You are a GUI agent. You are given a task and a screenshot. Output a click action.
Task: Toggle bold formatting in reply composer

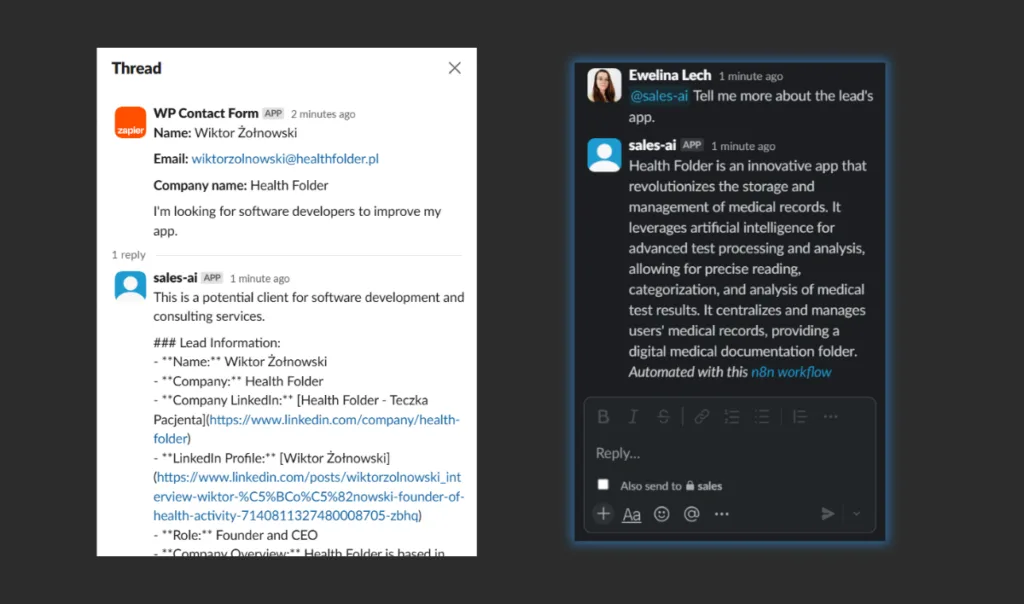click(x=603, y=417)
